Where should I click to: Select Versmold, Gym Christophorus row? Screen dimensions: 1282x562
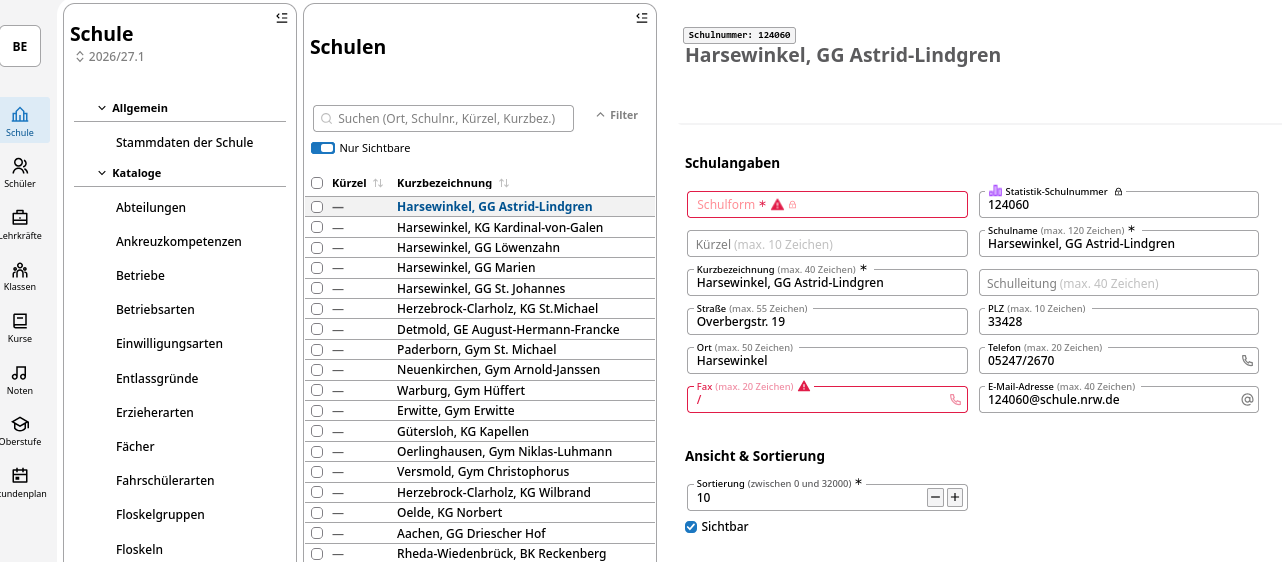pos(480,471)
